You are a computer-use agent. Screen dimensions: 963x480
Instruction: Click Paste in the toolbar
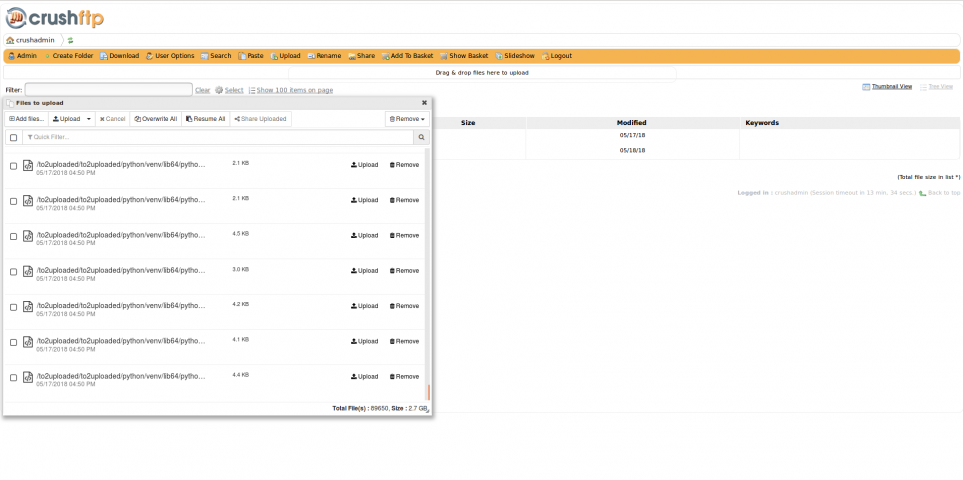point(251,56)
